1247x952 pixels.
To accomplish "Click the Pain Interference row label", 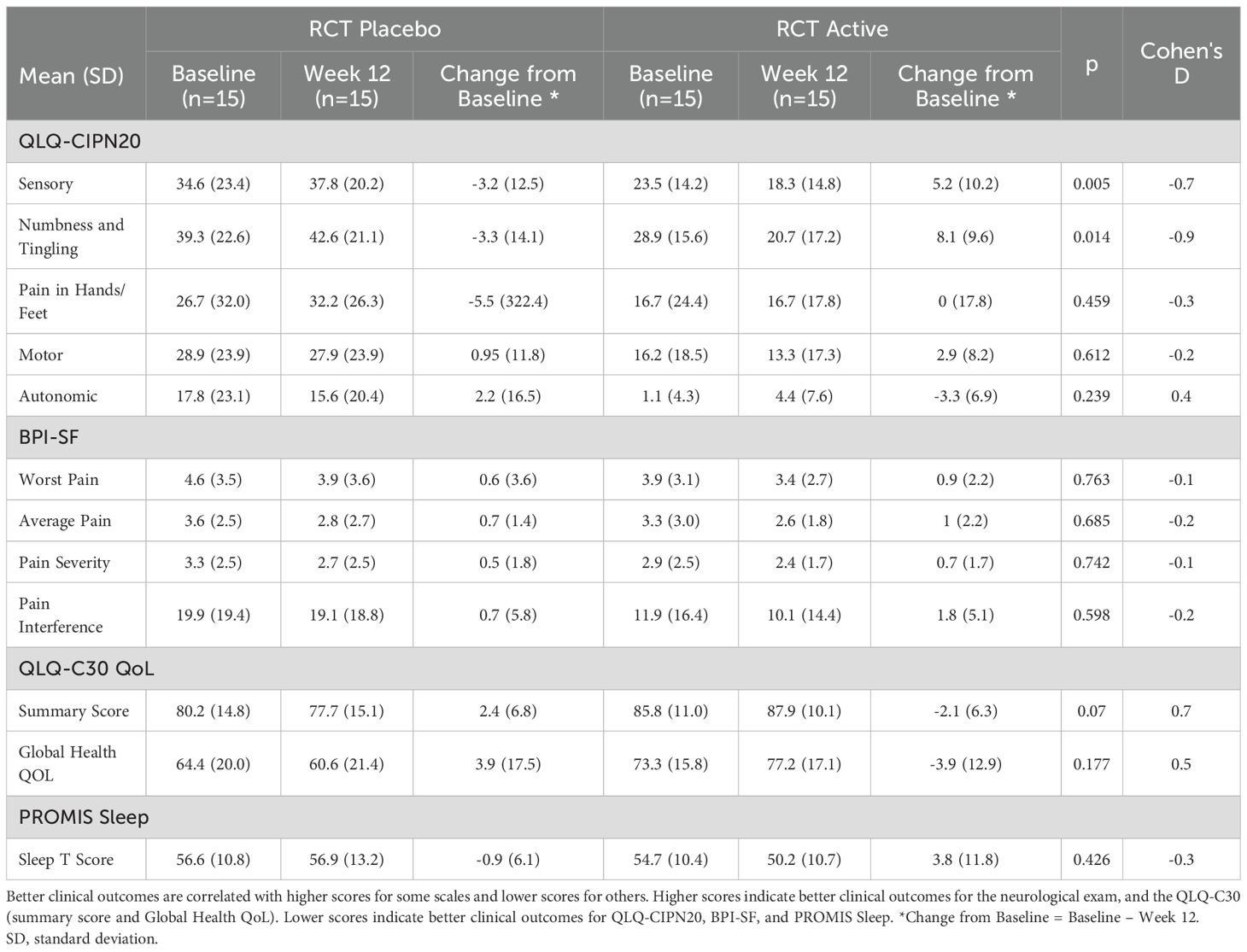I will pos(61,615).
